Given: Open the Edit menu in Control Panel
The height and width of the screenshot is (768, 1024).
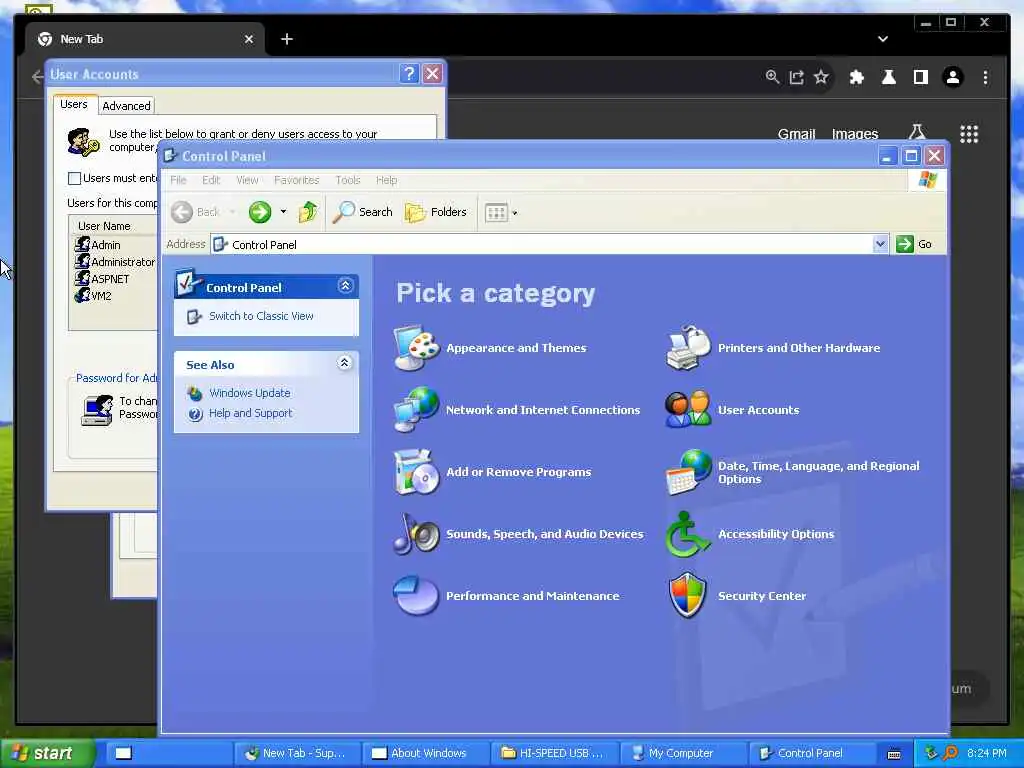Looking at the screenshot, I should click(210, 180).
